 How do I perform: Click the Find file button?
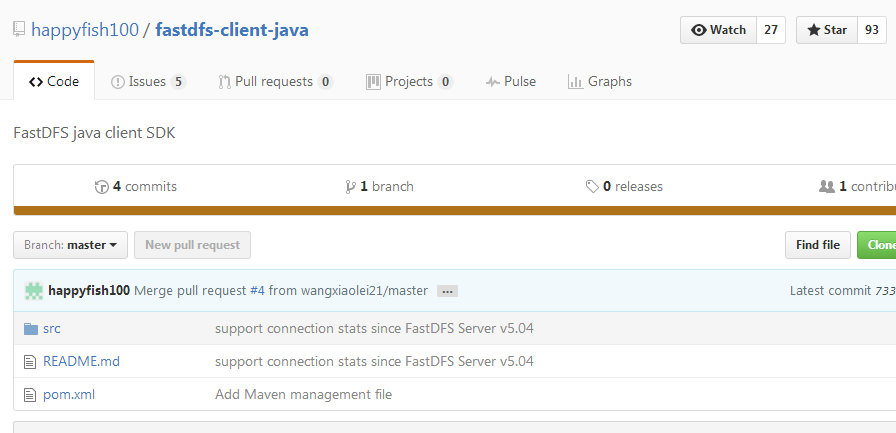click(x=817, y=245)
